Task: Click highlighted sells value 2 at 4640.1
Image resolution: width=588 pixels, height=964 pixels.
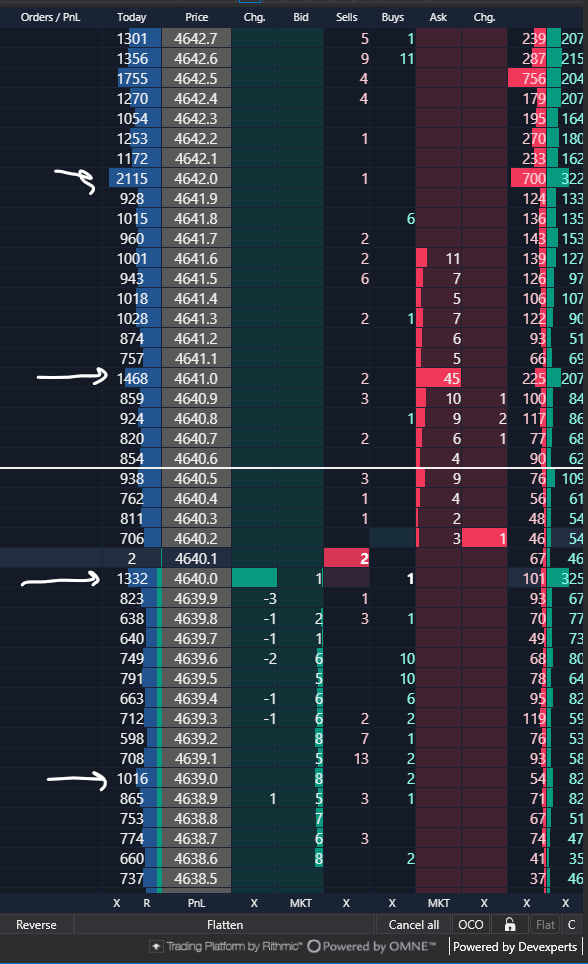Action: tap(346, 558)
